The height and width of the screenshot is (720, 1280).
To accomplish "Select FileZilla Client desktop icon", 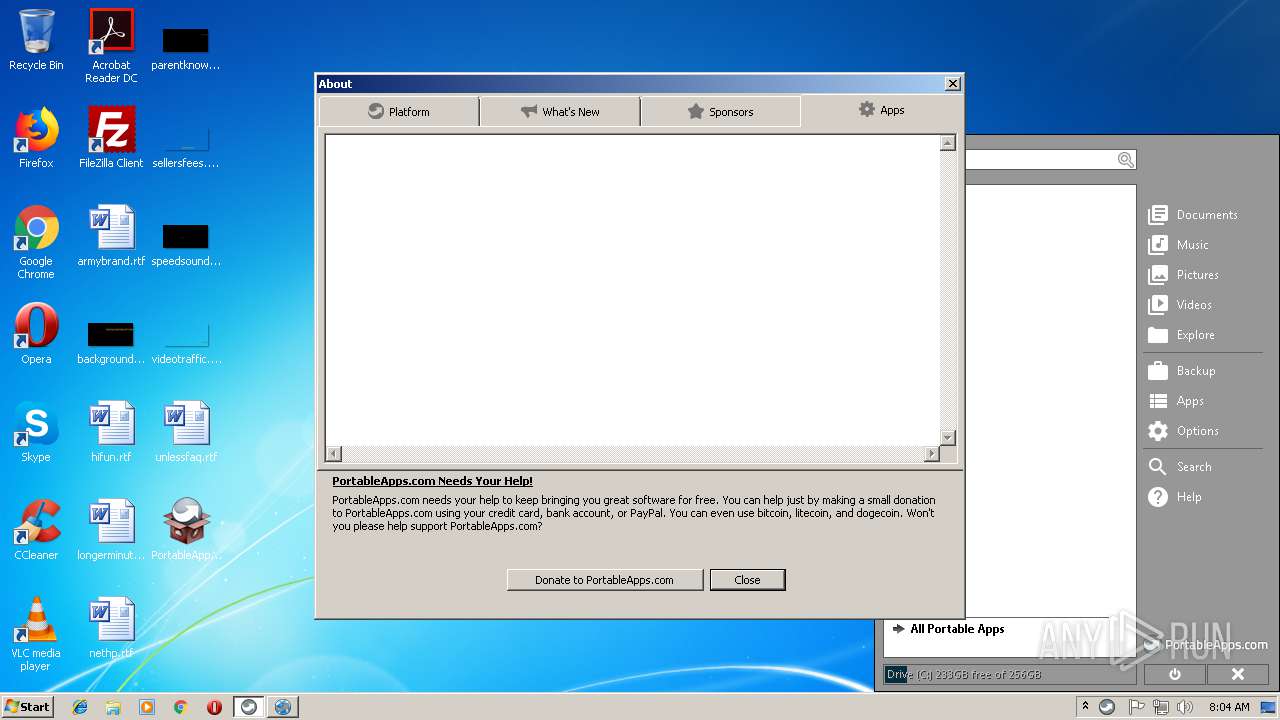I will point(111,138).
